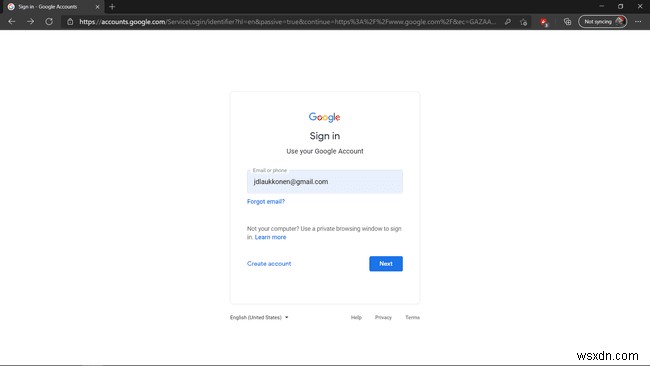This screenshot has height=366, width=650.
Task: Reload the page with the refresh icon
Action: click(49, 22)
